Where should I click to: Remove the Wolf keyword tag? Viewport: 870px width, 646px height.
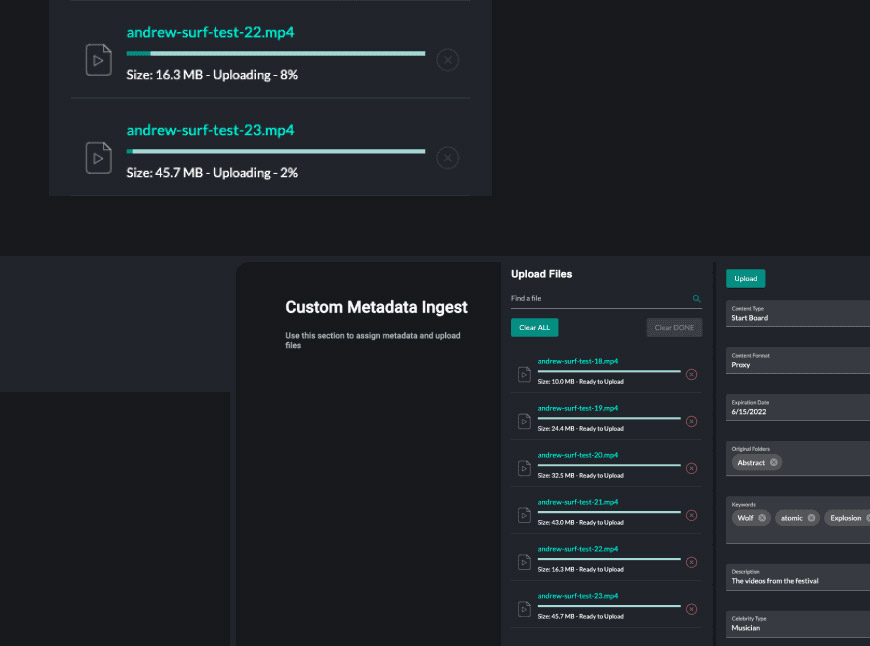(x=762, y=518)
